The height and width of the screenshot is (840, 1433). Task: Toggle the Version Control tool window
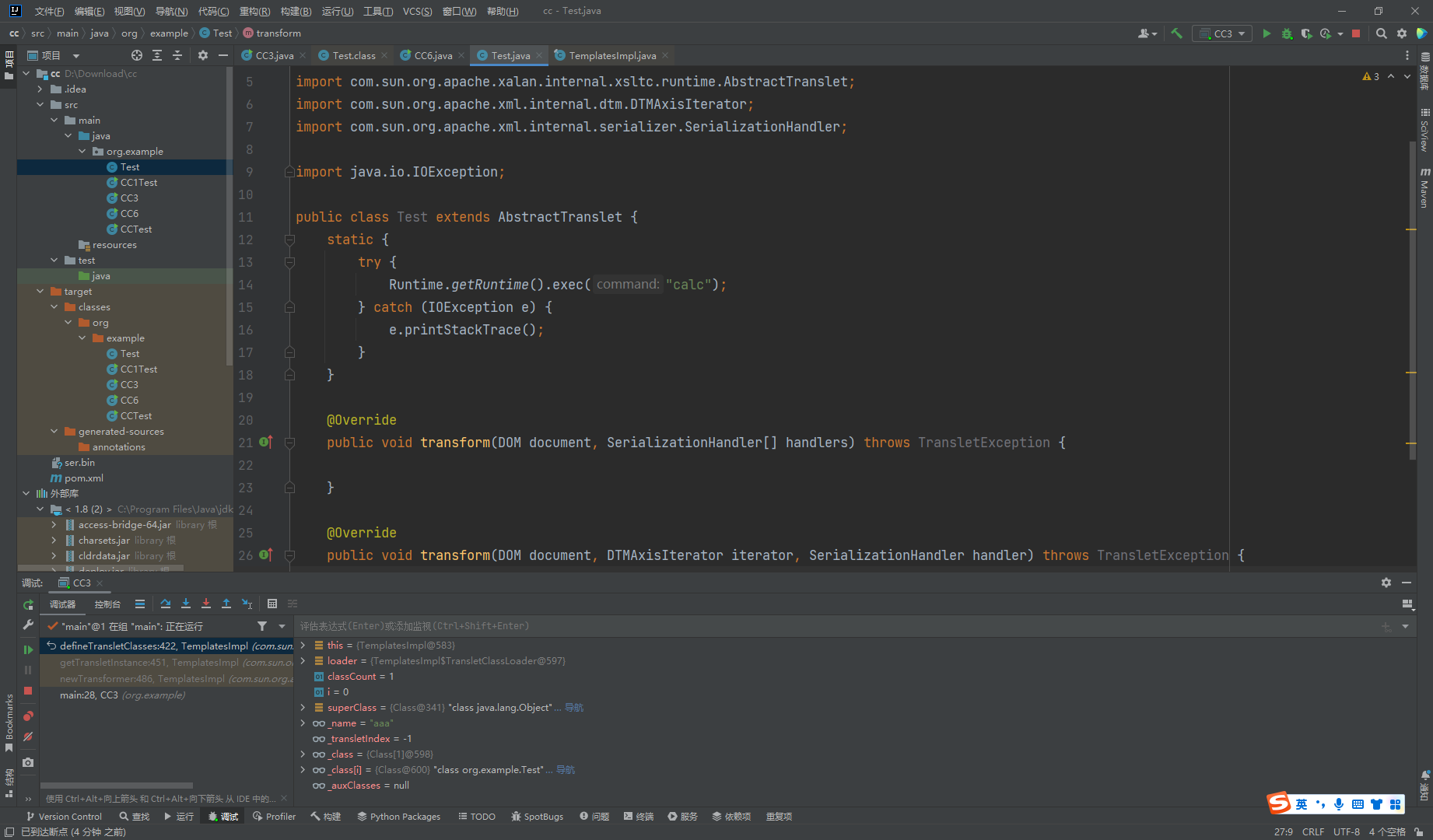[x=64, y=817]
